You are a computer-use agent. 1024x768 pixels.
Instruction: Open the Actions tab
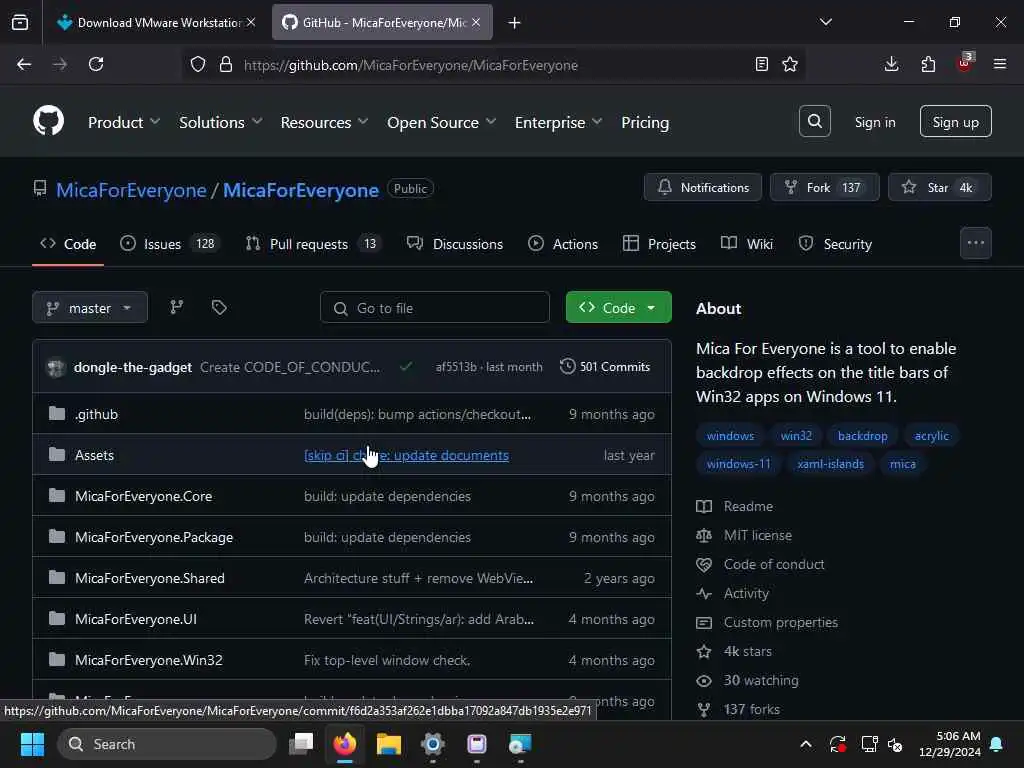coord(563,244)
